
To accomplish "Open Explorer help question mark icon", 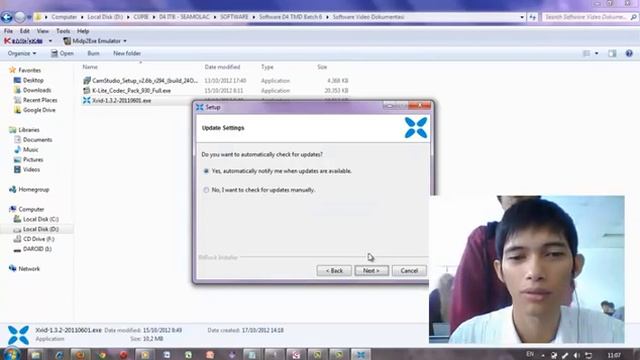I will tap(629, 53).
